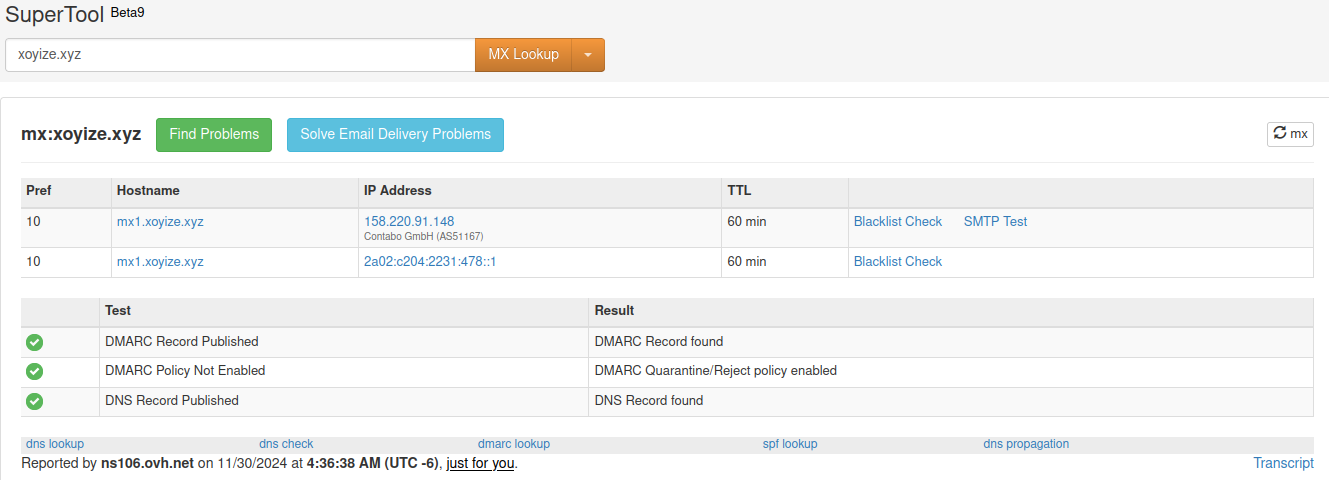Click the domain input field containing xoyize.xyz
Screen dimensions: 1329x480
point(240,55)
